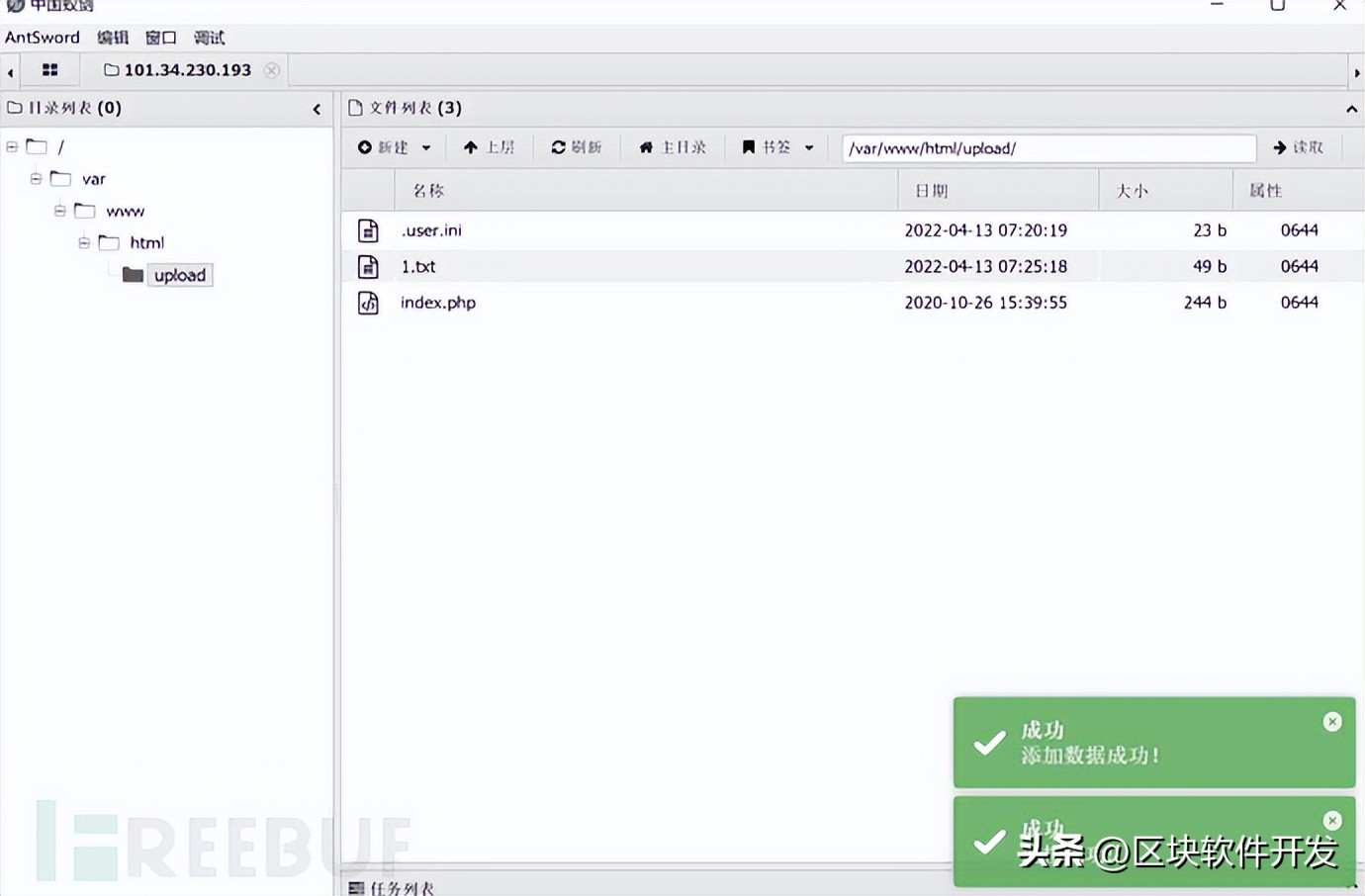Viewport: 1365px width, 896px height.
Task: Open the shell tabs overview grid icon
Action: [49, 69]
